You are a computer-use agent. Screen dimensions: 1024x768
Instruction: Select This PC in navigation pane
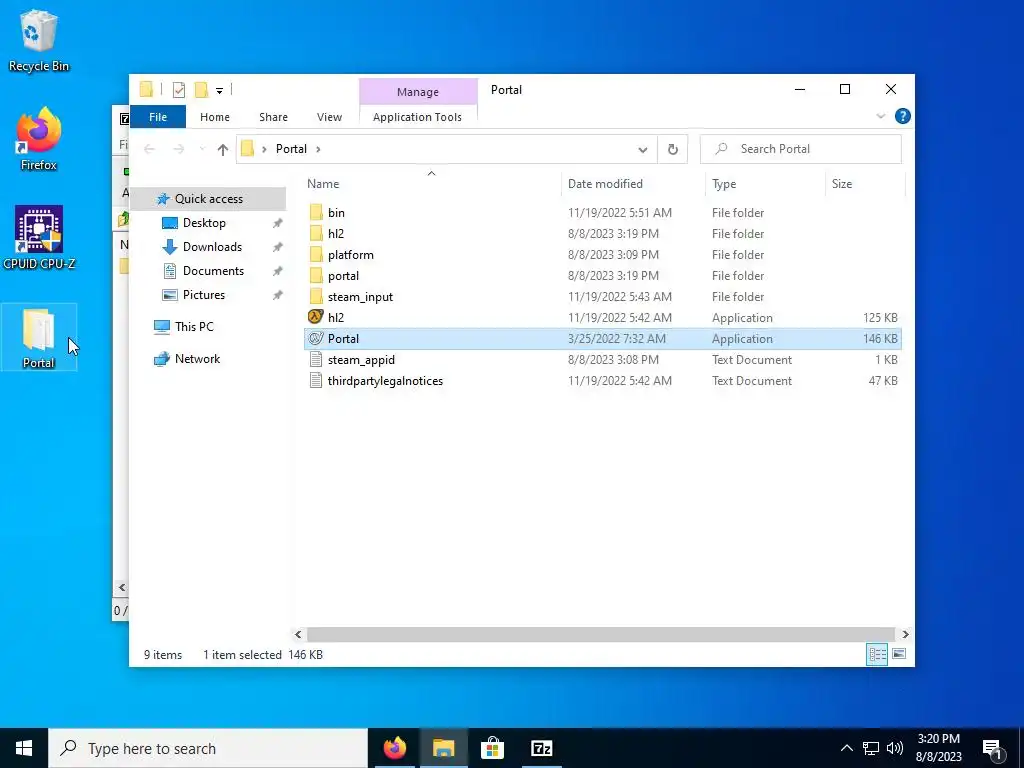pyautogui.click(x=194, y=327)
